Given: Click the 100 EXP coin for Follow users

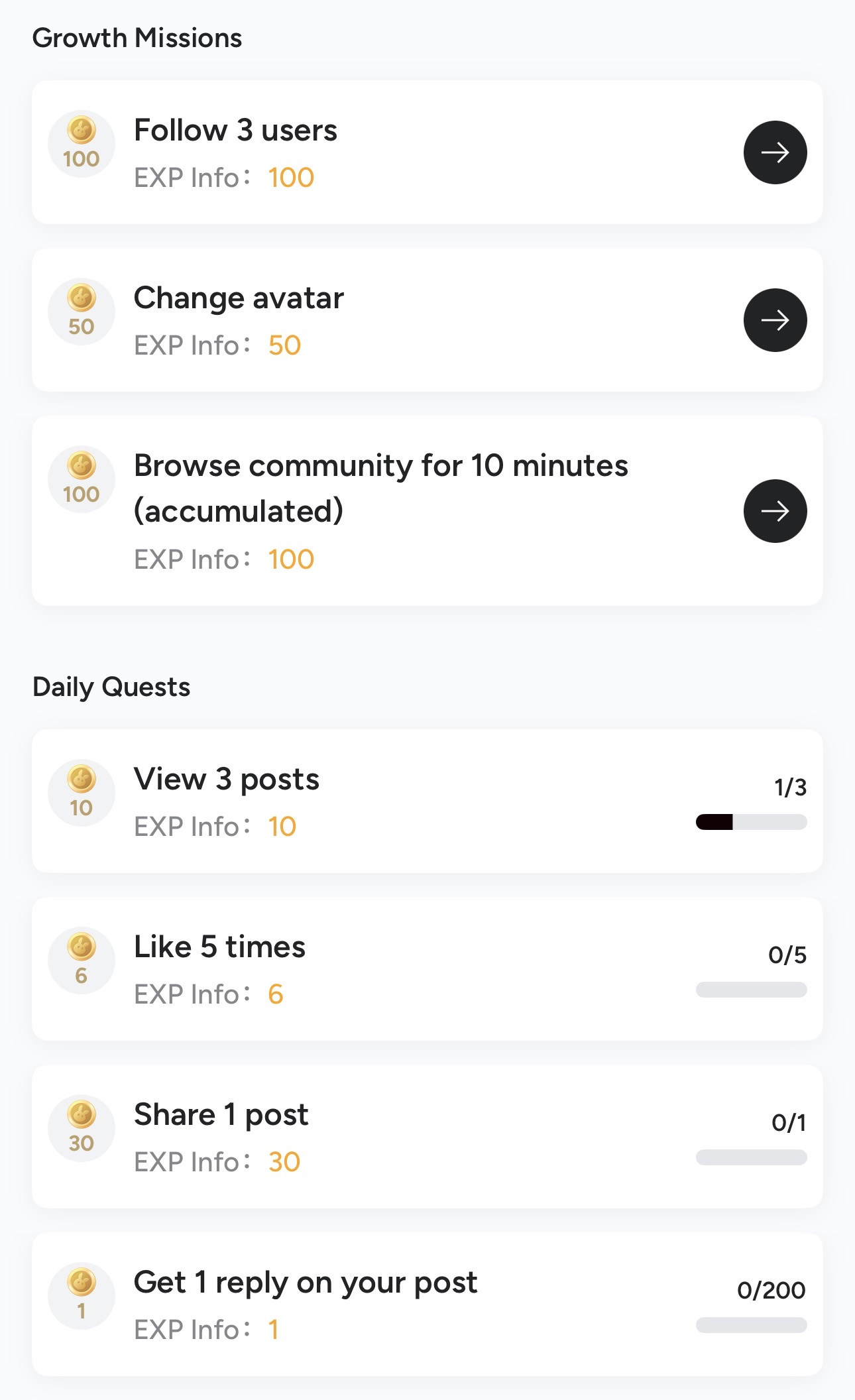Looking at the screenshot, I should 82,144.
